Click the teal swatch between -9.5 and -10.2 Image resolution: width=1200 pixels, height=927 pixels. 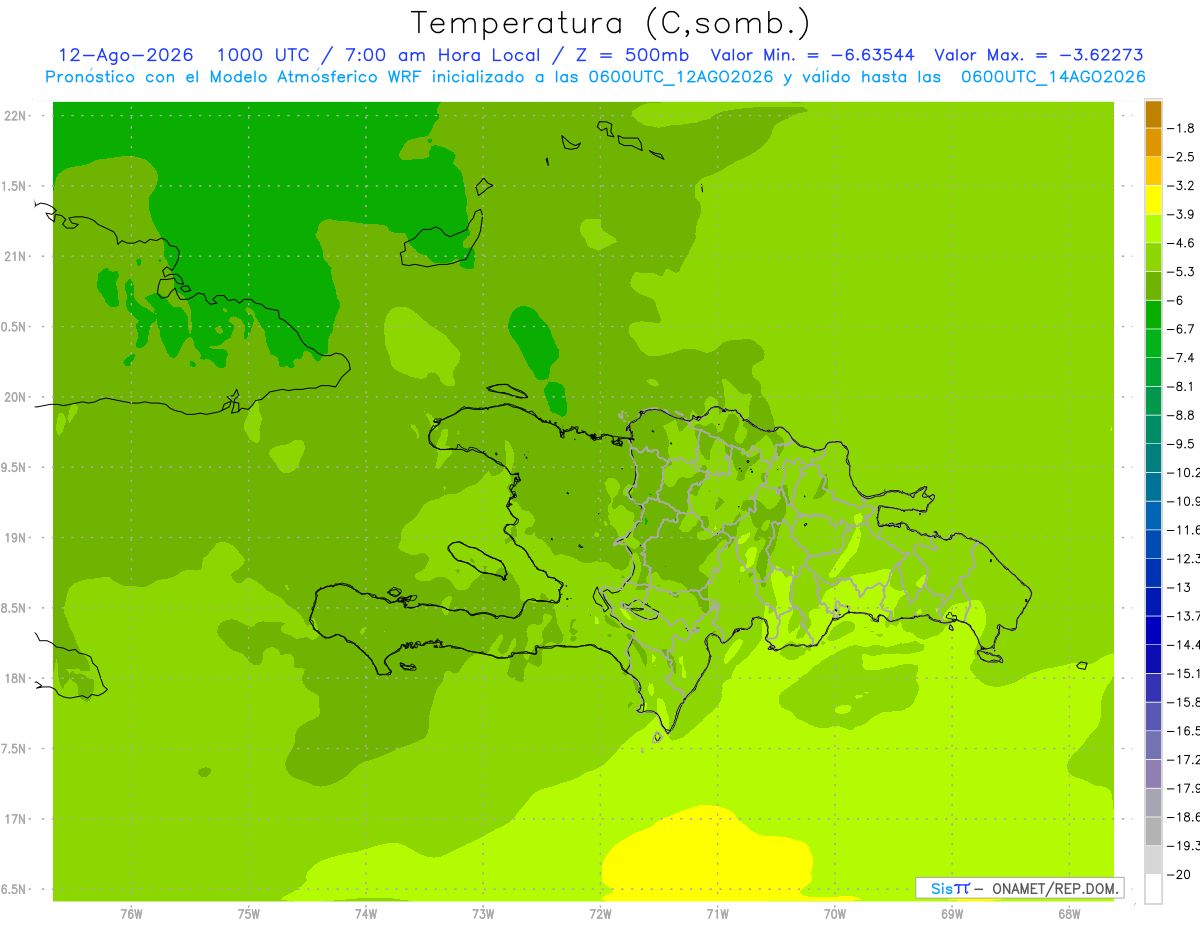(1153, 458)
